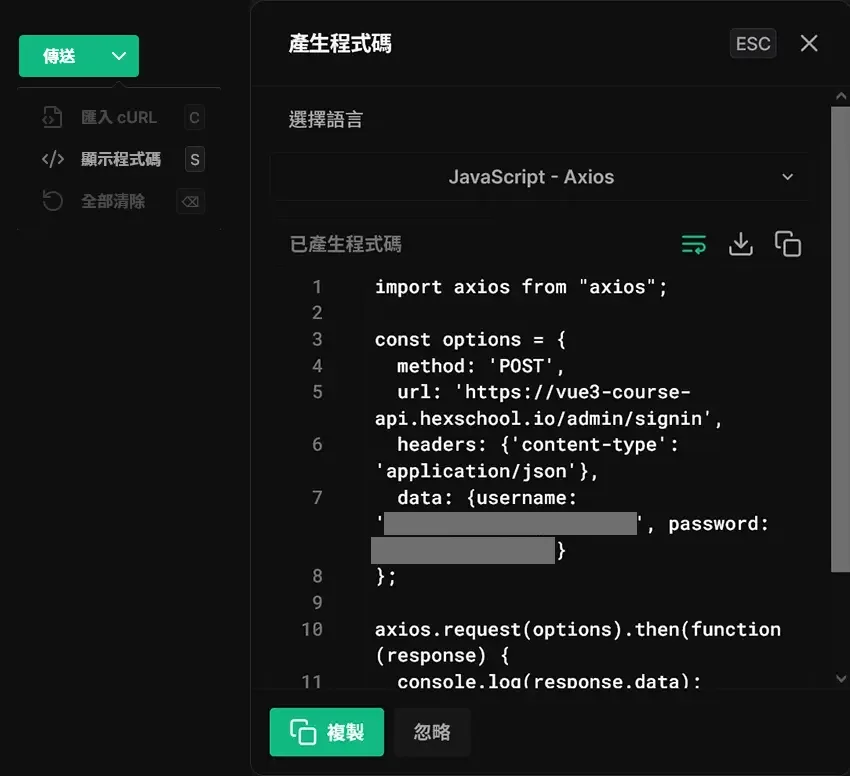Screen dimensions: 850x776
Task: Click the green 複製 copy button
Action: coord(326,732)
